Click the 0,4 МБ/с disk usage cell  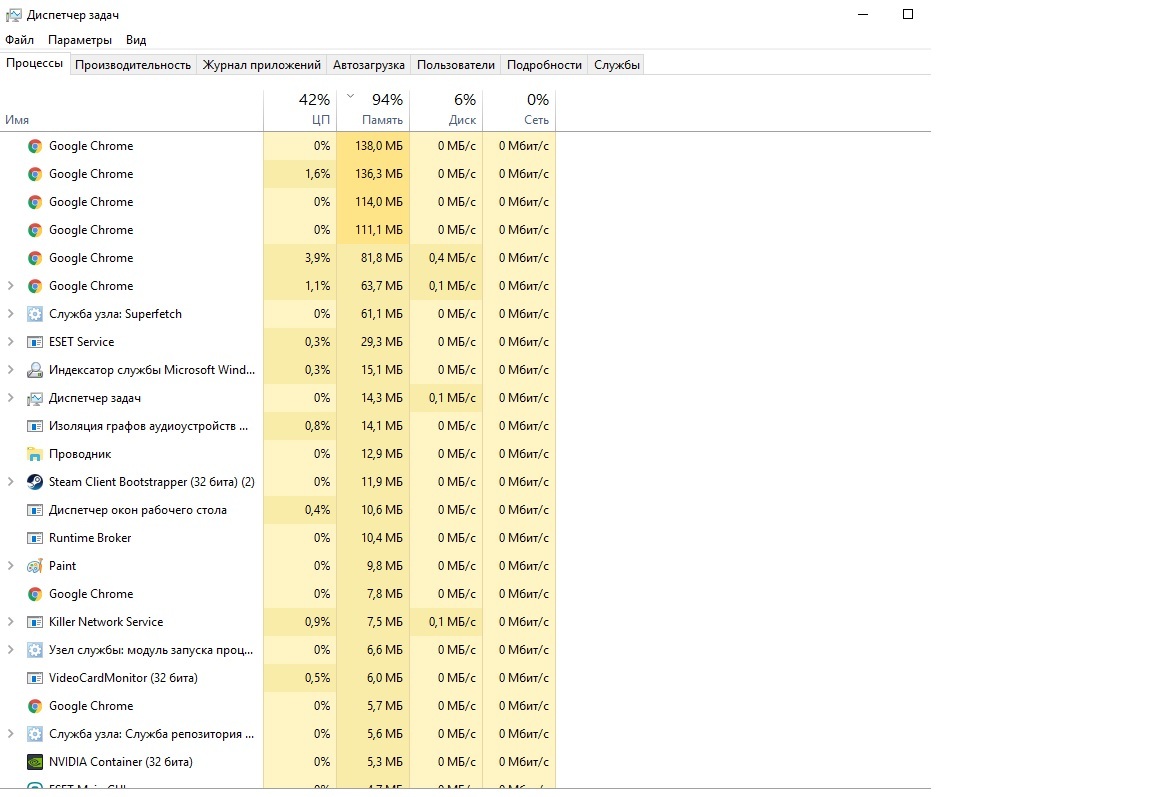coord(446,258)
